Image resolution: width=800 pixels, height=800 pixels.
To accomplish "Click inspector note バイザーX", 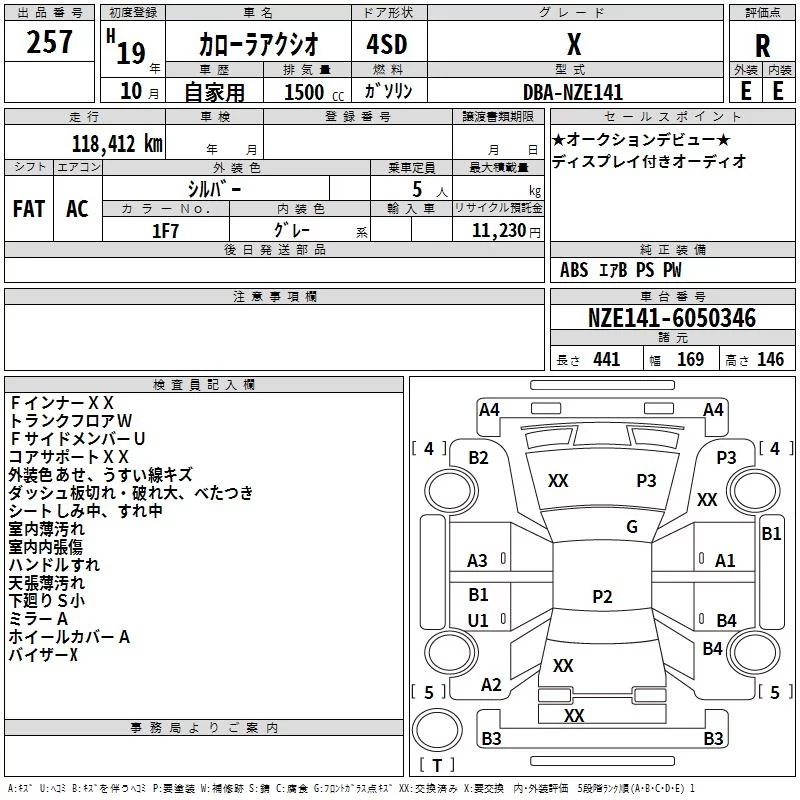I will click(x=43, y=655).
